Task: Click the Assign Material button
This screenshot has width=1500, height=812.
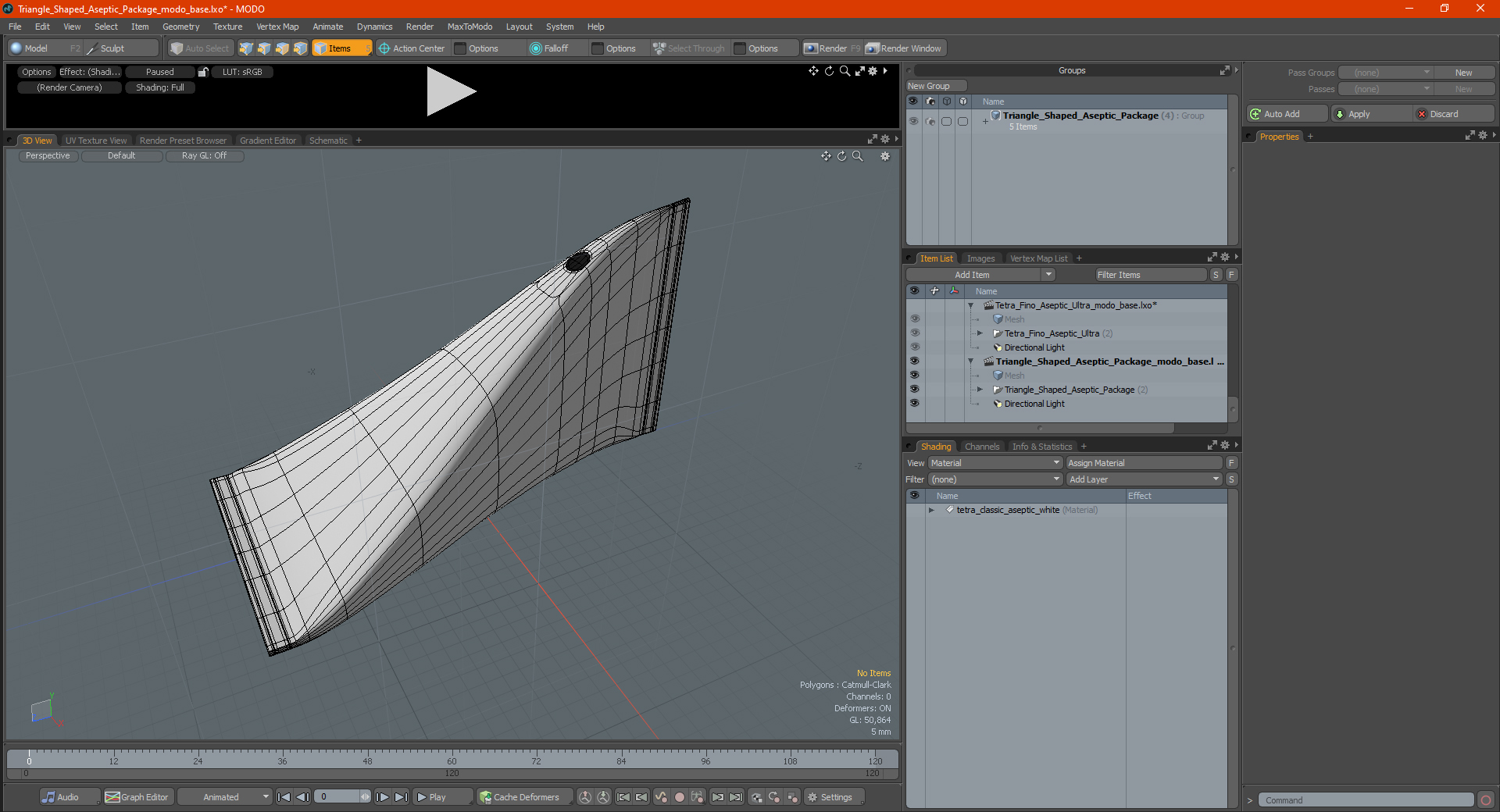Action: point(1144,463)
